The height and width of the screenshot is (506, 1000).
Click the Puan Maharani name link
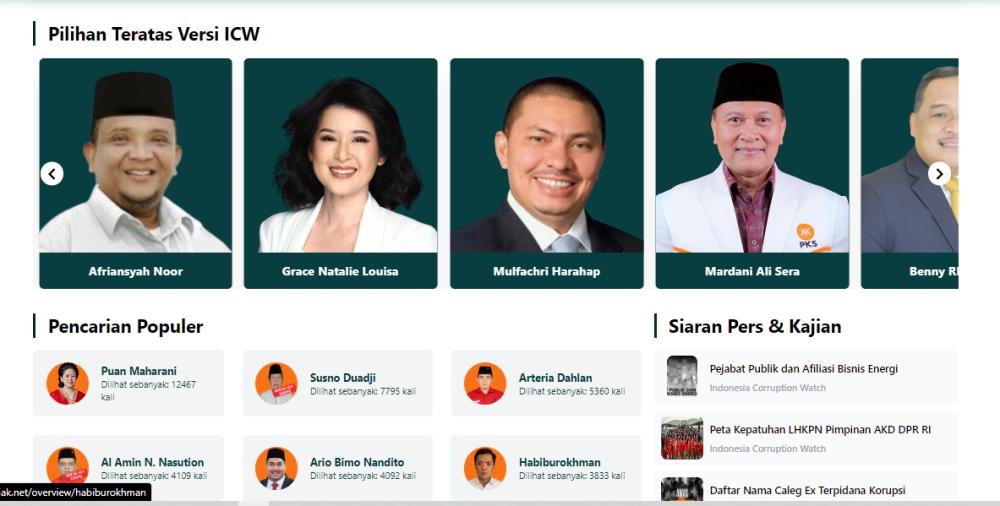pos(138,371)
